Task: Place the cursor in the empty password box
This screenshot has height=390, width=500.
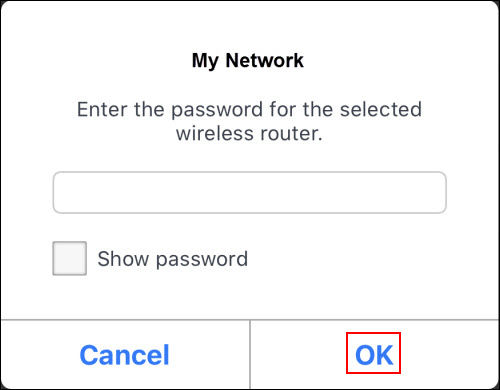Action: (x=250, y=192)
